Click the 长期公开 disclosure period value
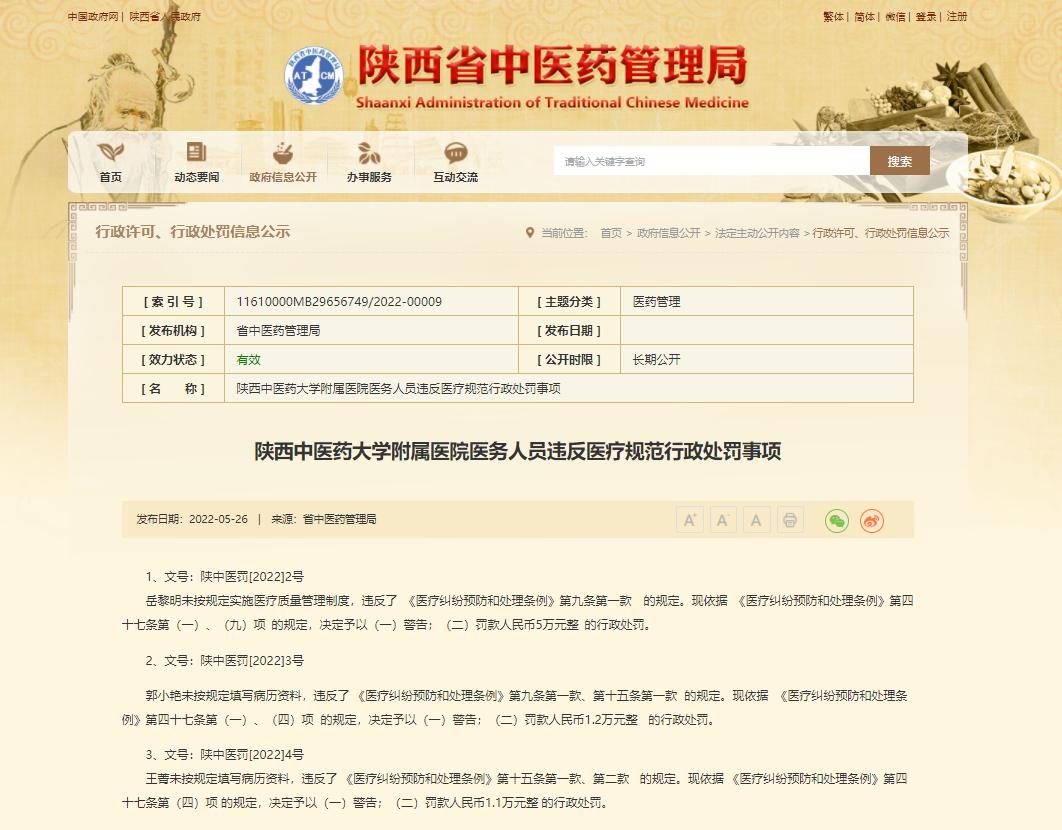The height and width of the screenshot is (830, 1062). point(656,360)
